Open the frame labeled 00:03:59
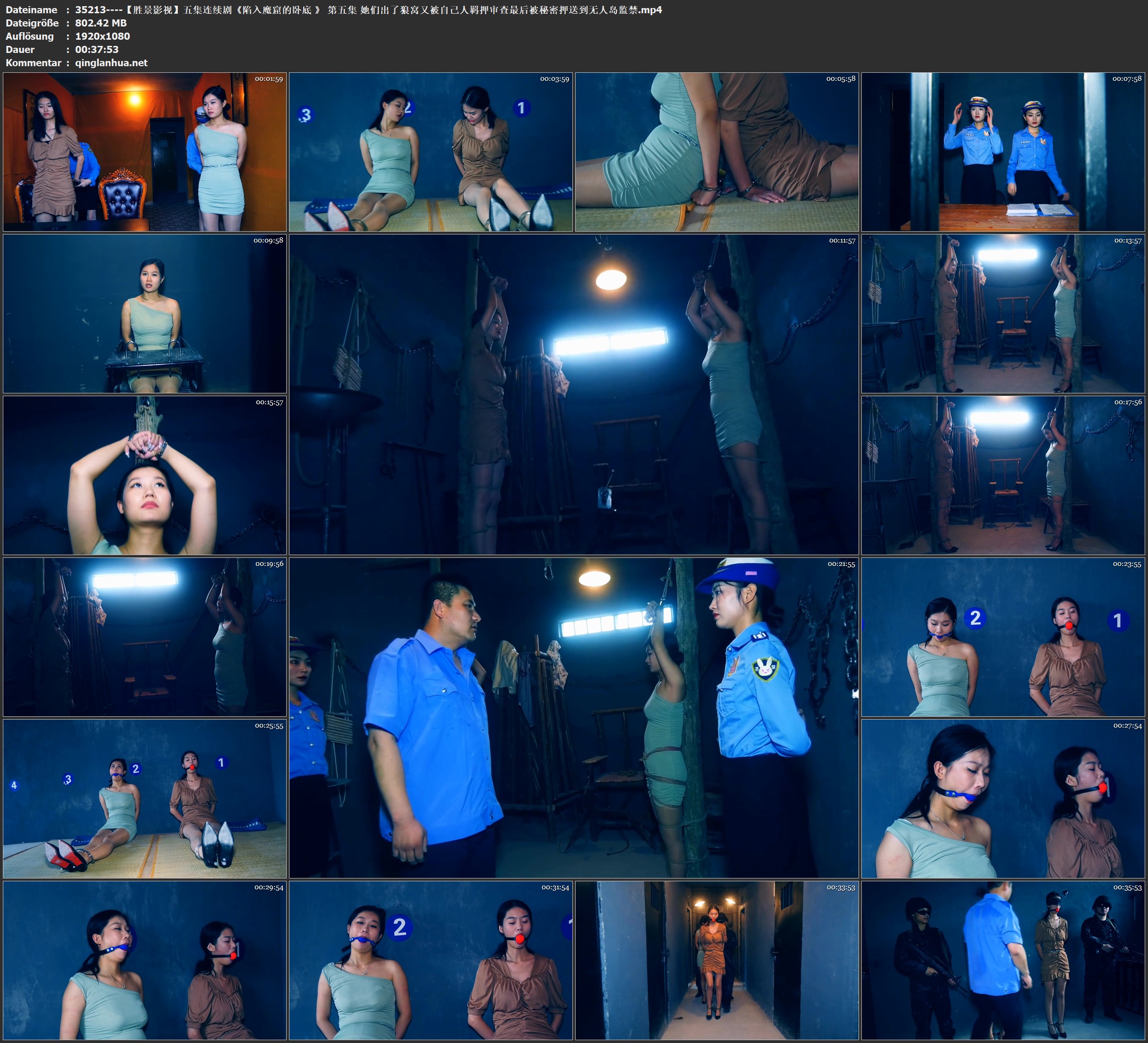1148x1043 pixels. pyautogui.click(x=430, y=151)
